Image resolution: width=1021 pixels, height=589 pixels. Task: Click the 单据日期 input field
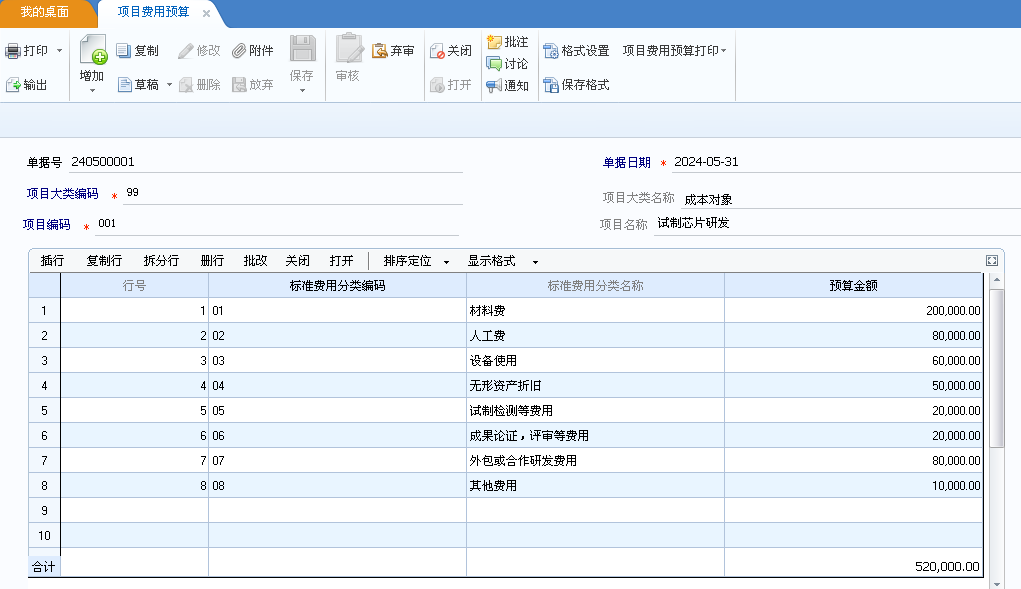(x=840, y=163)
